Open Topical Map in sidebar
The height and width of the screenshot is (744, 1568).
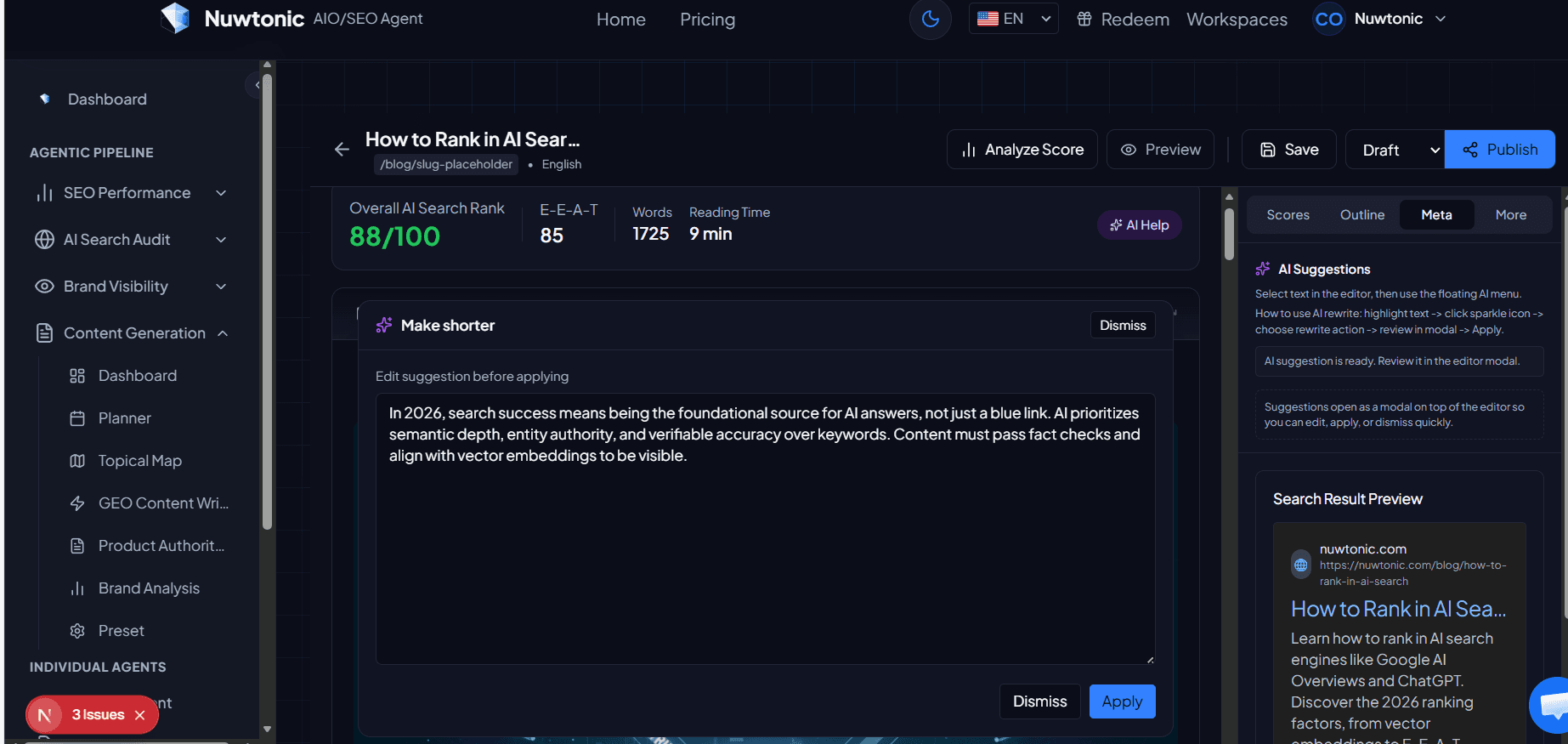point(139,461)
